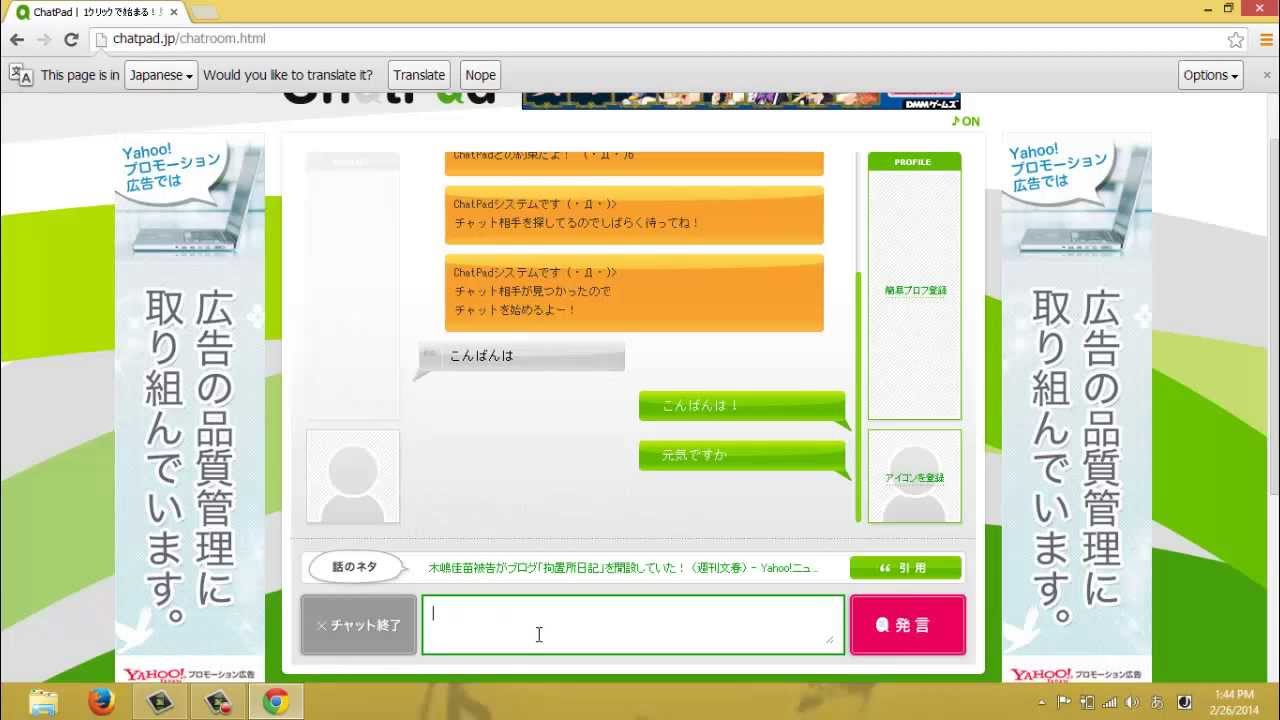Viewport: 1280px width, 720px height.
Task: Open the 木嶋佳苗被告 Yahoo news topic link
Action: [623, 568]
